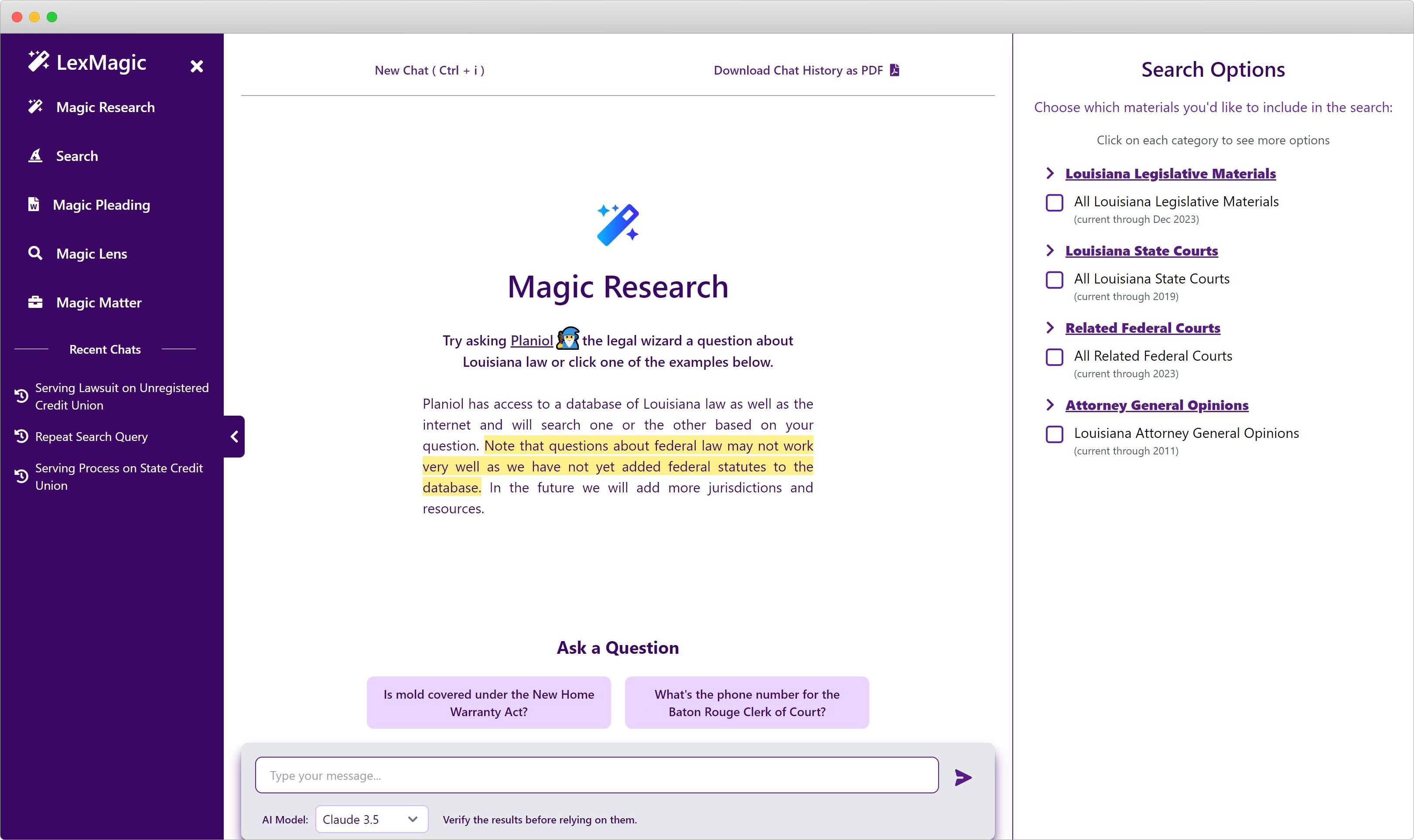The image size is (1414, 840).
Task: Open the Magic Research section
Action: coord(105,107)
